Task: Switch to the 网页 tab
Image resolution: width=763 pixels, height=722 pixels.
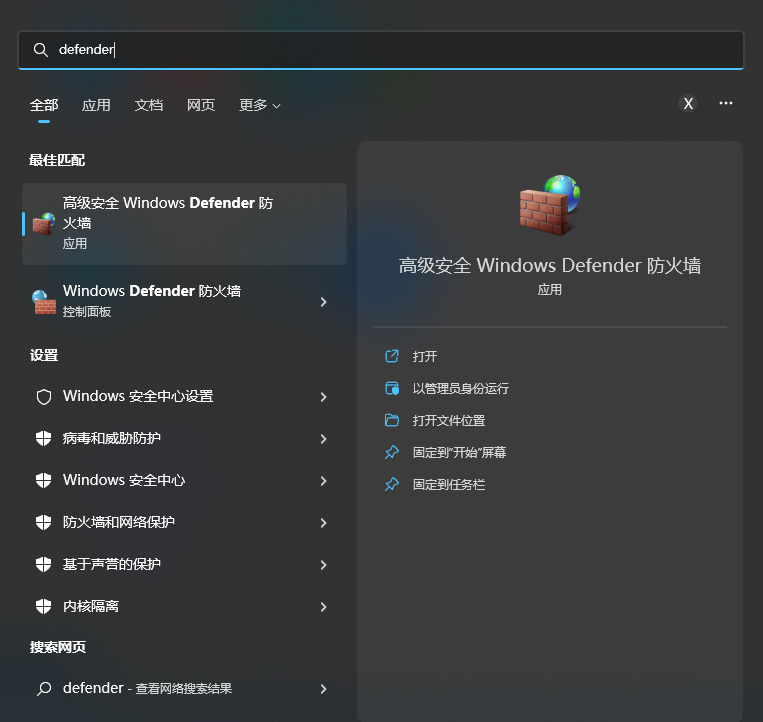Action: tap(200, 105)
